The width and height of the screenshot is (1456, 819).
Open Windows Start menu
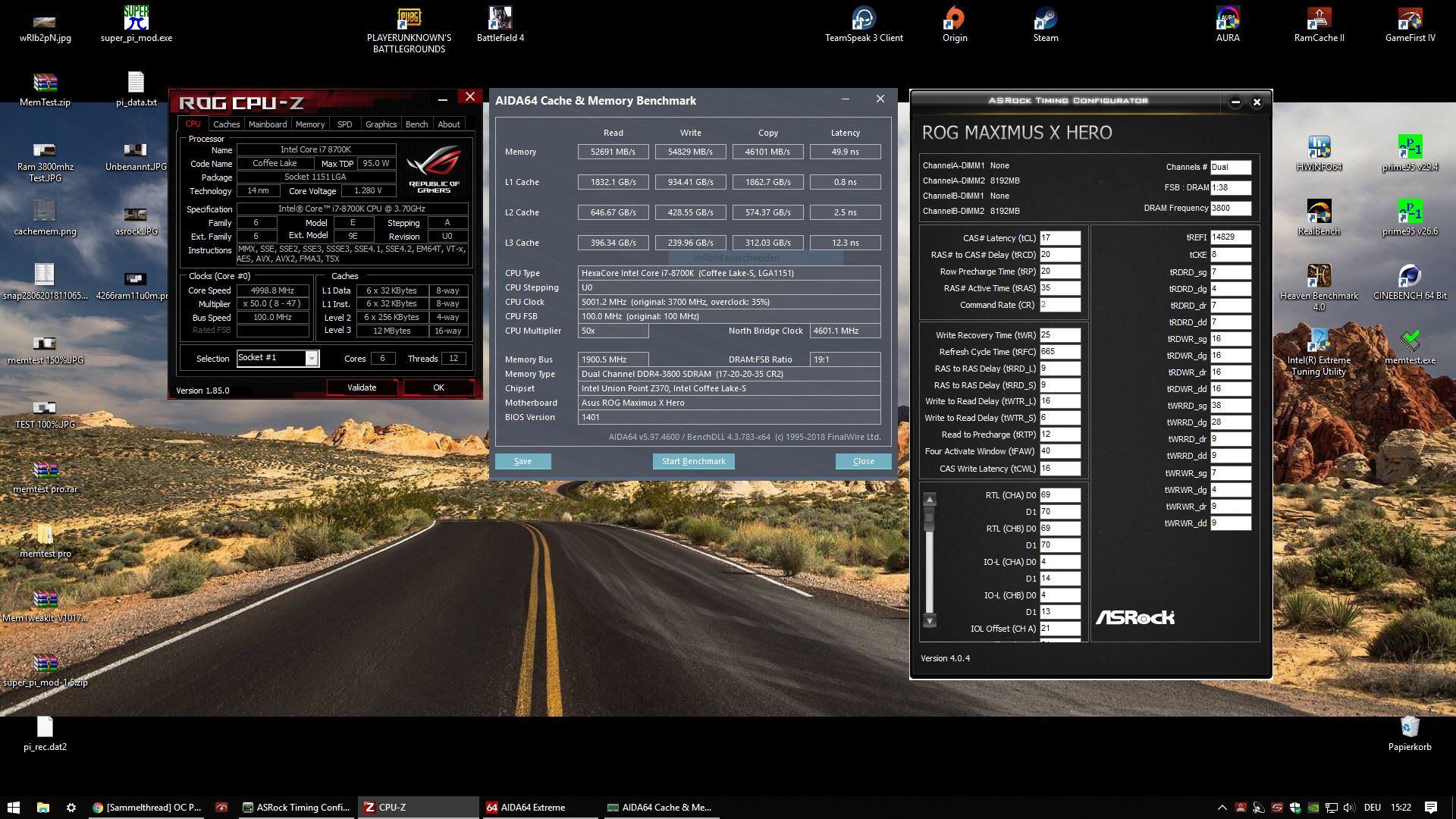[13, 808]
